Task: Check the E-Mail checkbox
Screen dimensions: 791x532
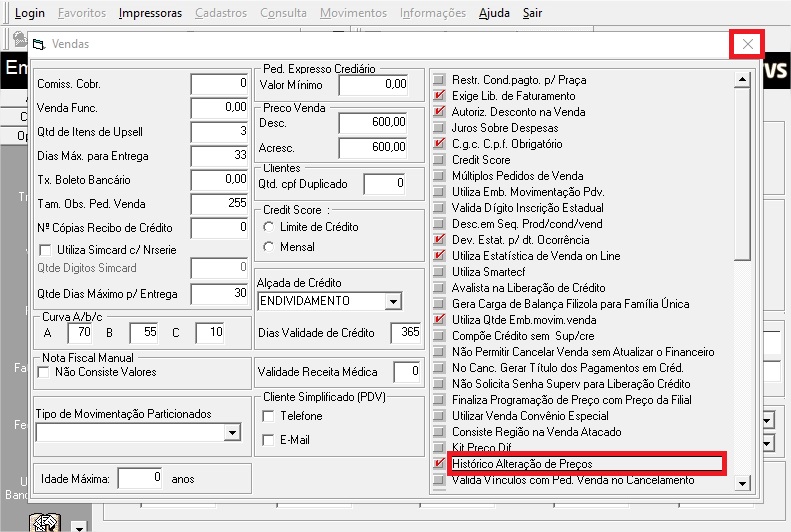Action: click(268, 440)
